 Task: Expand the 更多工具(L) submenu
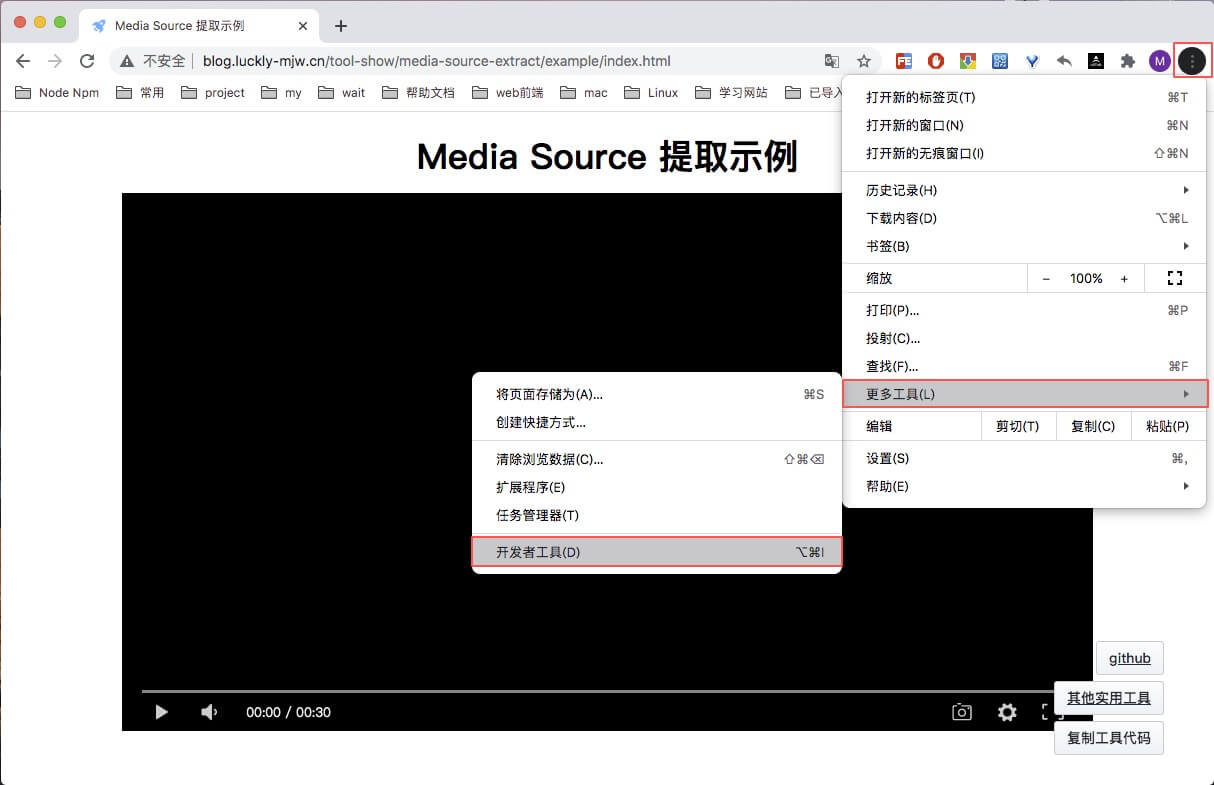point(1024,394)
